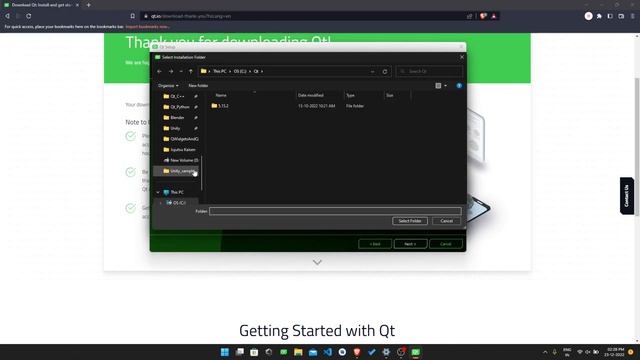Click OS (C:) in breadcrumb path
This screenshot has height=360, width=640.
tap(240, 71)
